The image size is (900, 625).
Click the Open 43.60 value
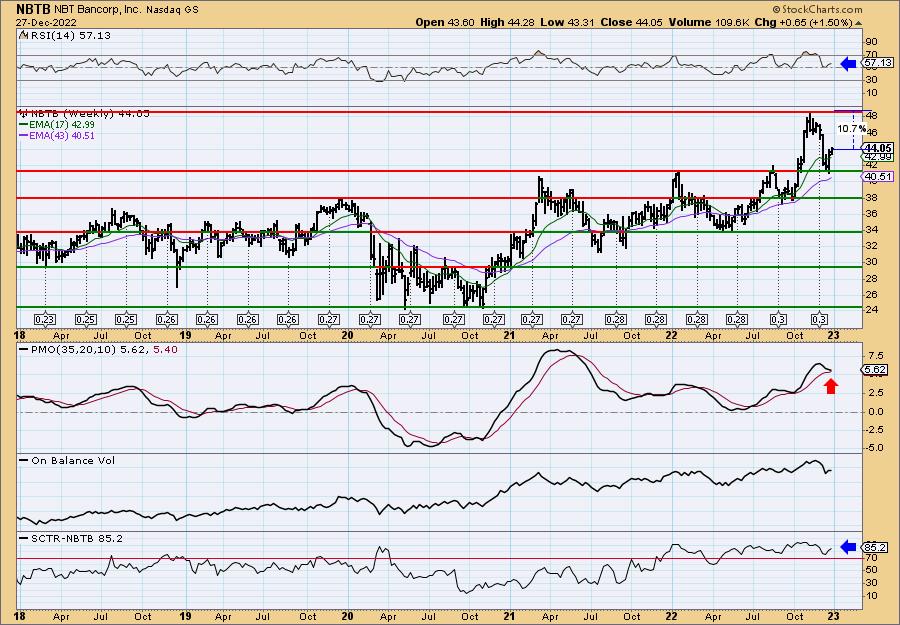[x=445, y=22]
